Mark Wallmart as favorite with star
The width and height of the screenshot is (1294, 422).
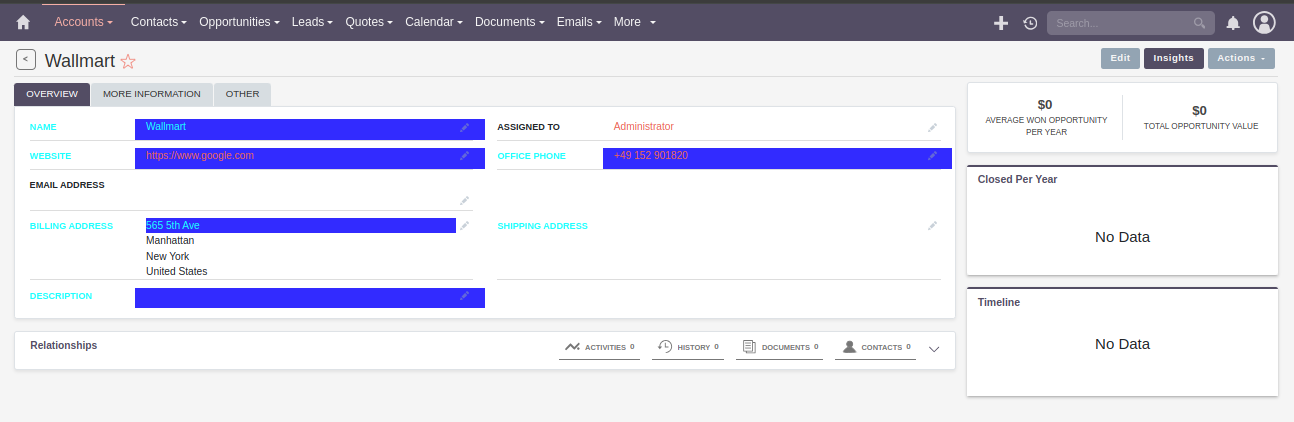tap(128, 61)
